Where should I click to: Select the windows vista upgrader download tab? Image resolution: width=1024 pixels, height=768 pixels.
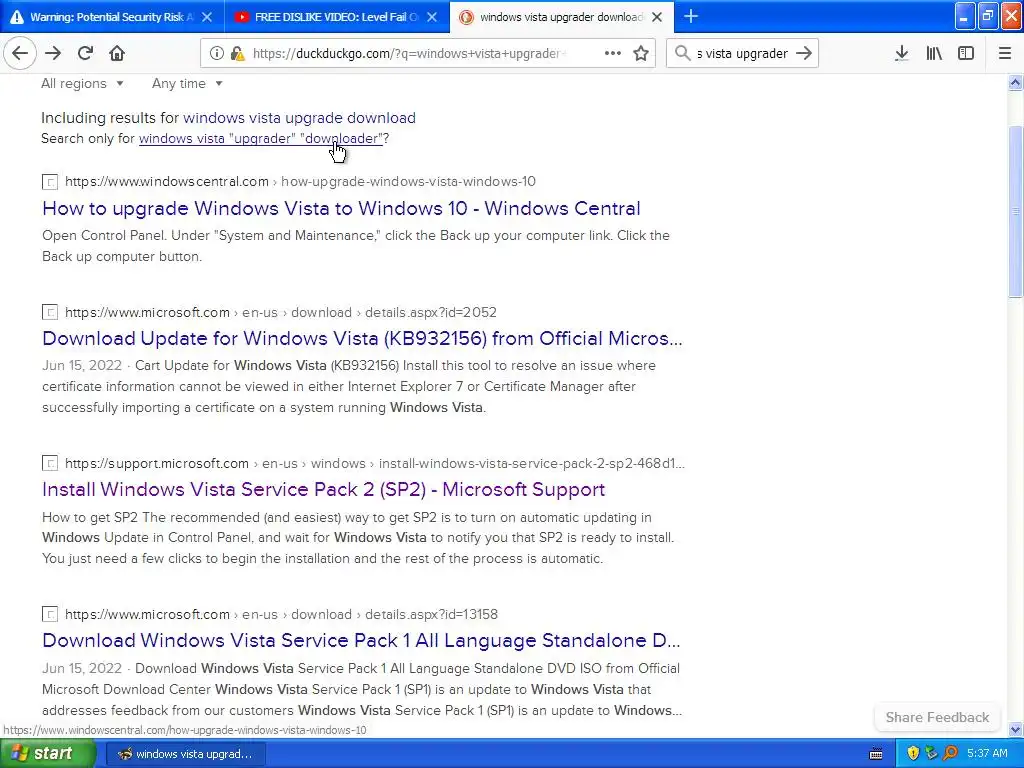coord(561,17)
